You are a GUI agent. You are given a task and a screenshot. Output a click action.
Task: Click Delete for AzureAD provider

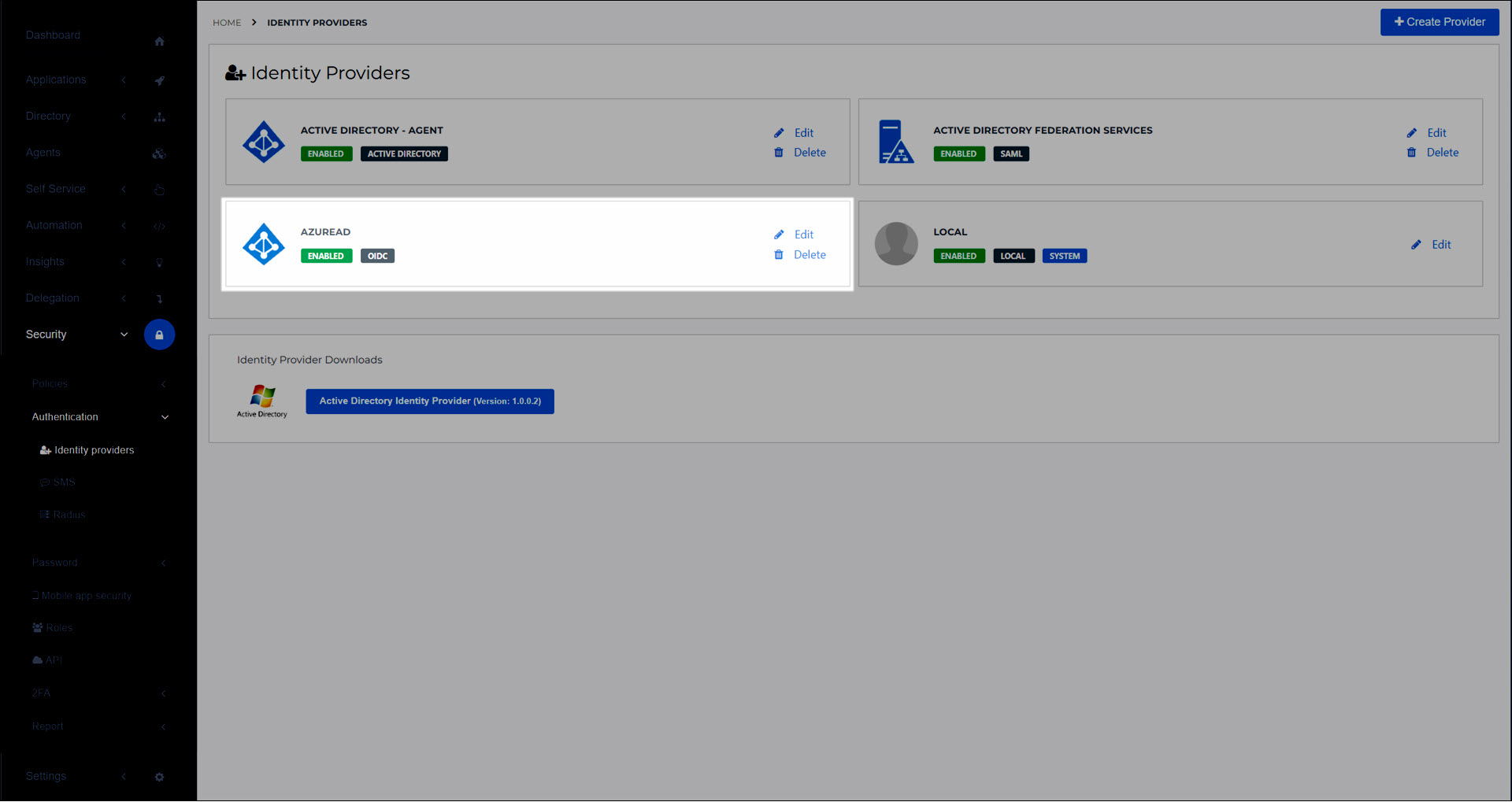point(810,255)
